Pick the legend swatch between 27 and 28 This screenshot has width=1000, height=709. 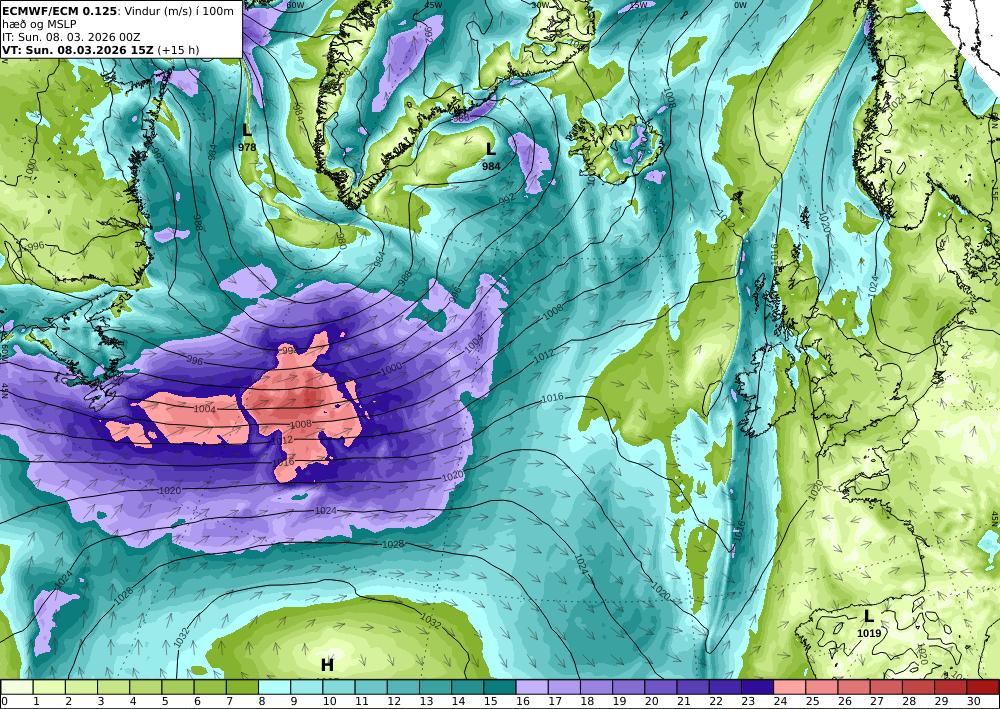point(886,687)
